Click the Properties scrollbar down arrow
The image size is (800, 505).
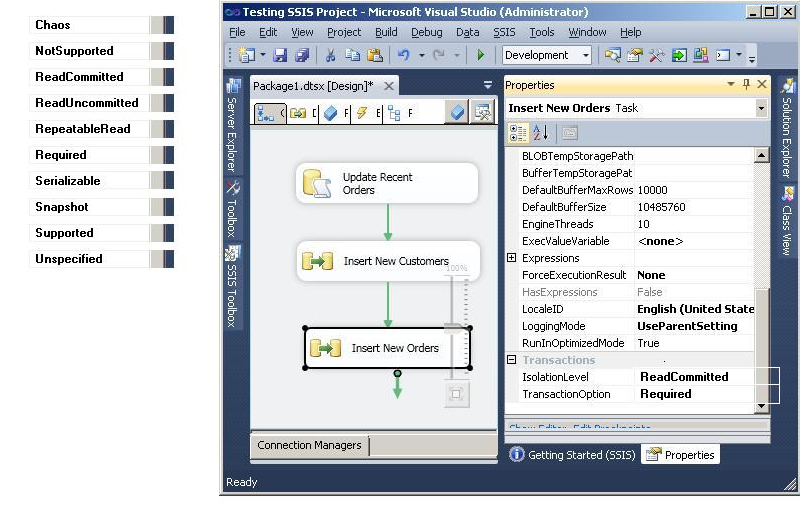click(761, 406)
